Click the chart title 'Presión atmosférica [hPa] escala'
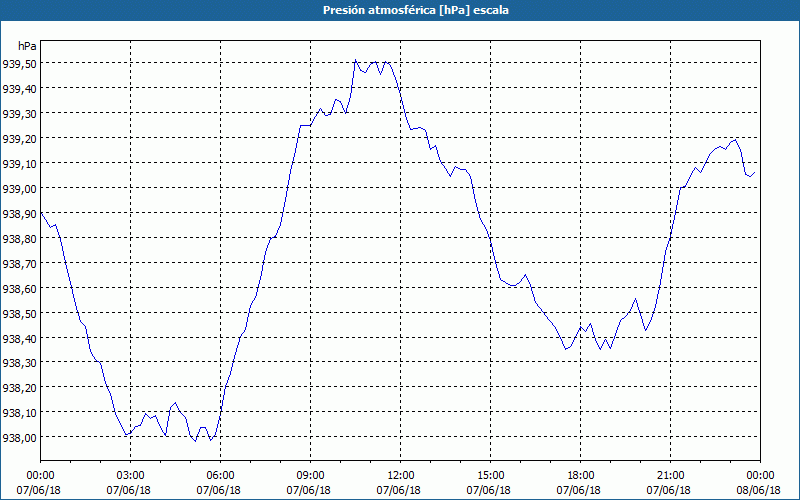The width and height of the screenshot is (800, 500). click(416, 10)
